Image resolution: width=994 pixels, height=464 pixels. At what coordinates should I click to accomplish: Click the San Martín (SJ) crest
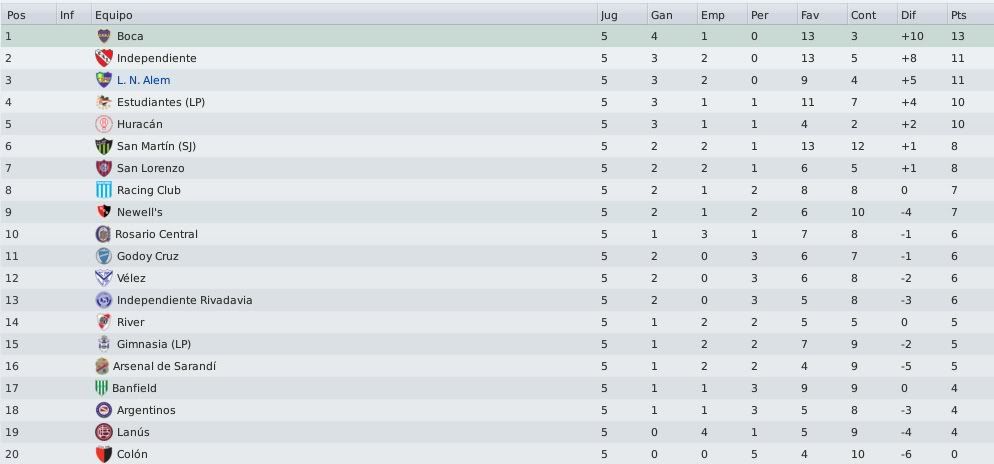pos(104,146)
